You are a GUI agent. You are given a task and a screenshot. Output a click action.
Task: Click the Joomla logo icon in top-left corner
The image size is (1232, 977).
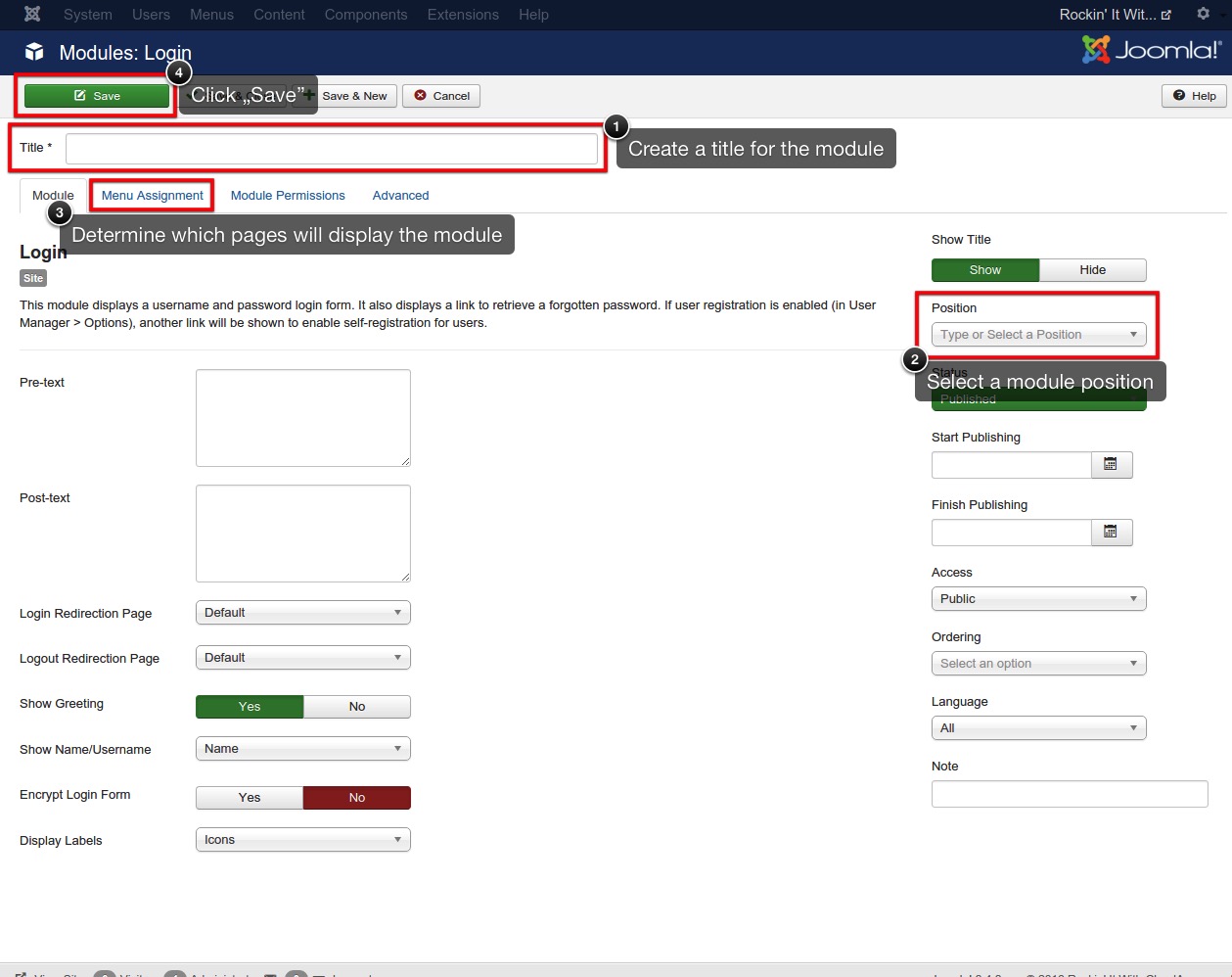pos(32,15)
